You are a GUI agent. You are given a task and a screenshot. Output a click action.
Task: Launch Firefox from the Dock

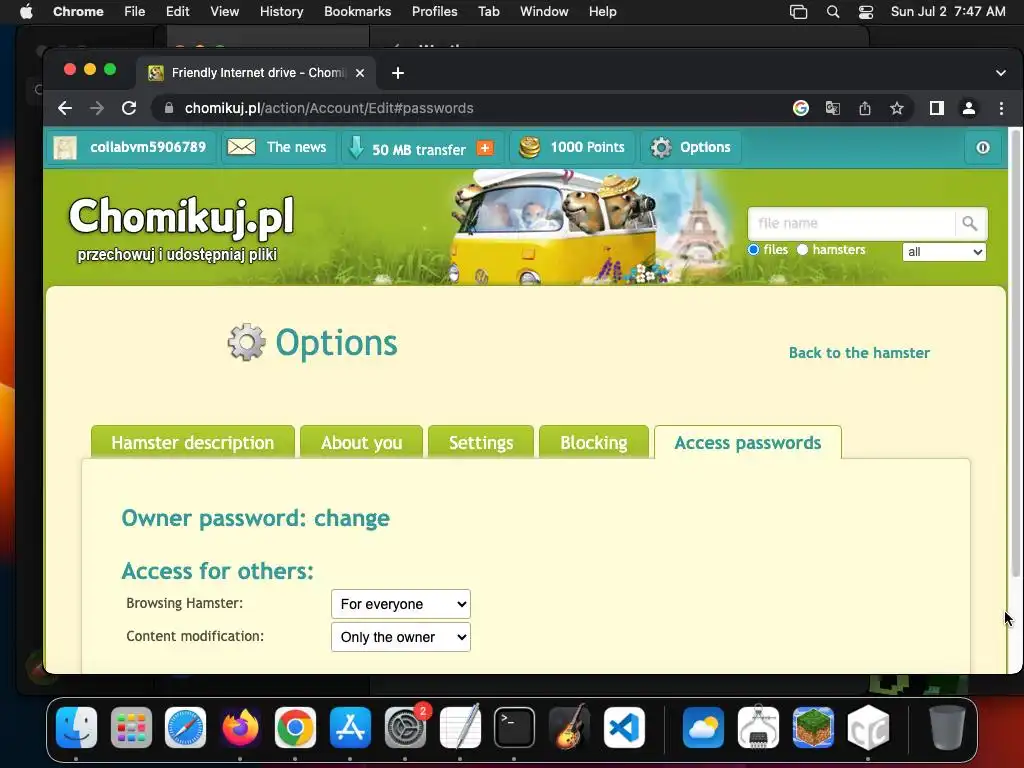(240, 728)
